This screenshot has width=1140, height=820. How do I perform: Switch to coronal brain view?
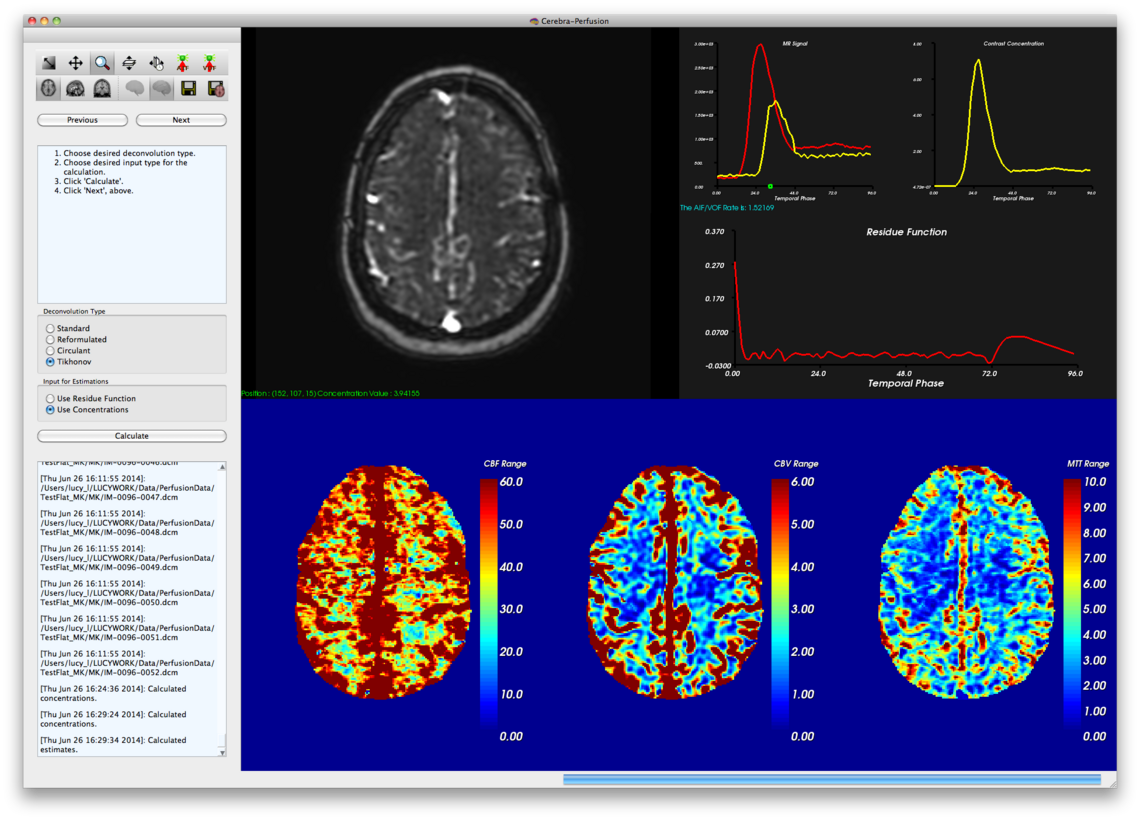point(102,89)
